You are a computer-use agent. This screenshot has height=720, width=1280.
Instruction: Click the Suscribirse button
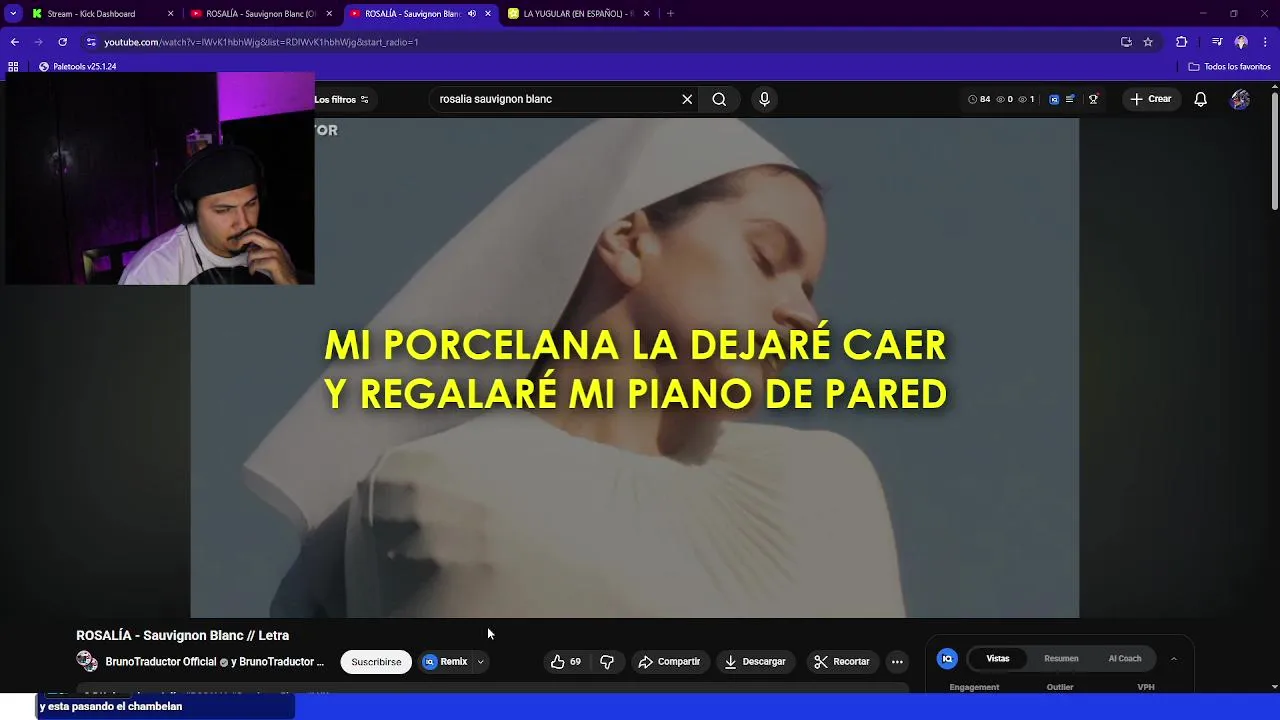pyautogui.click(x=376, y=662)
